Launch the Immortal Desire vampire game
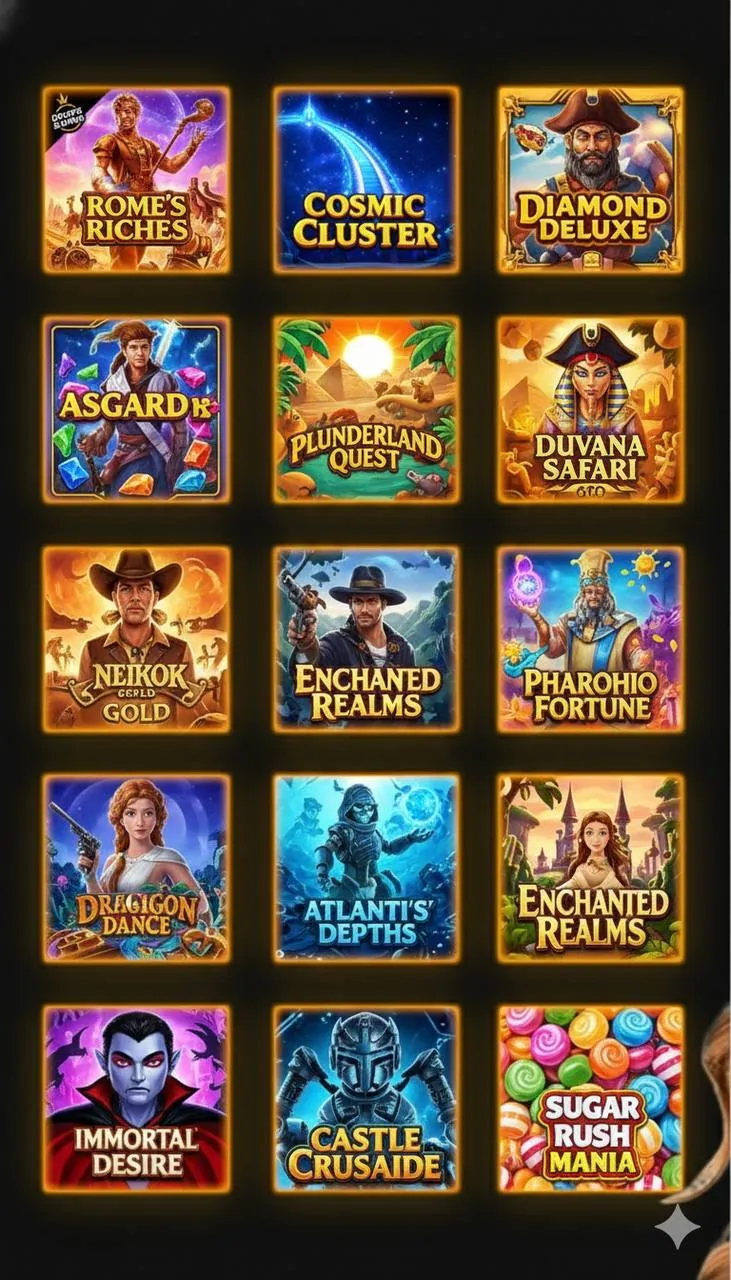 (136, 1098)
